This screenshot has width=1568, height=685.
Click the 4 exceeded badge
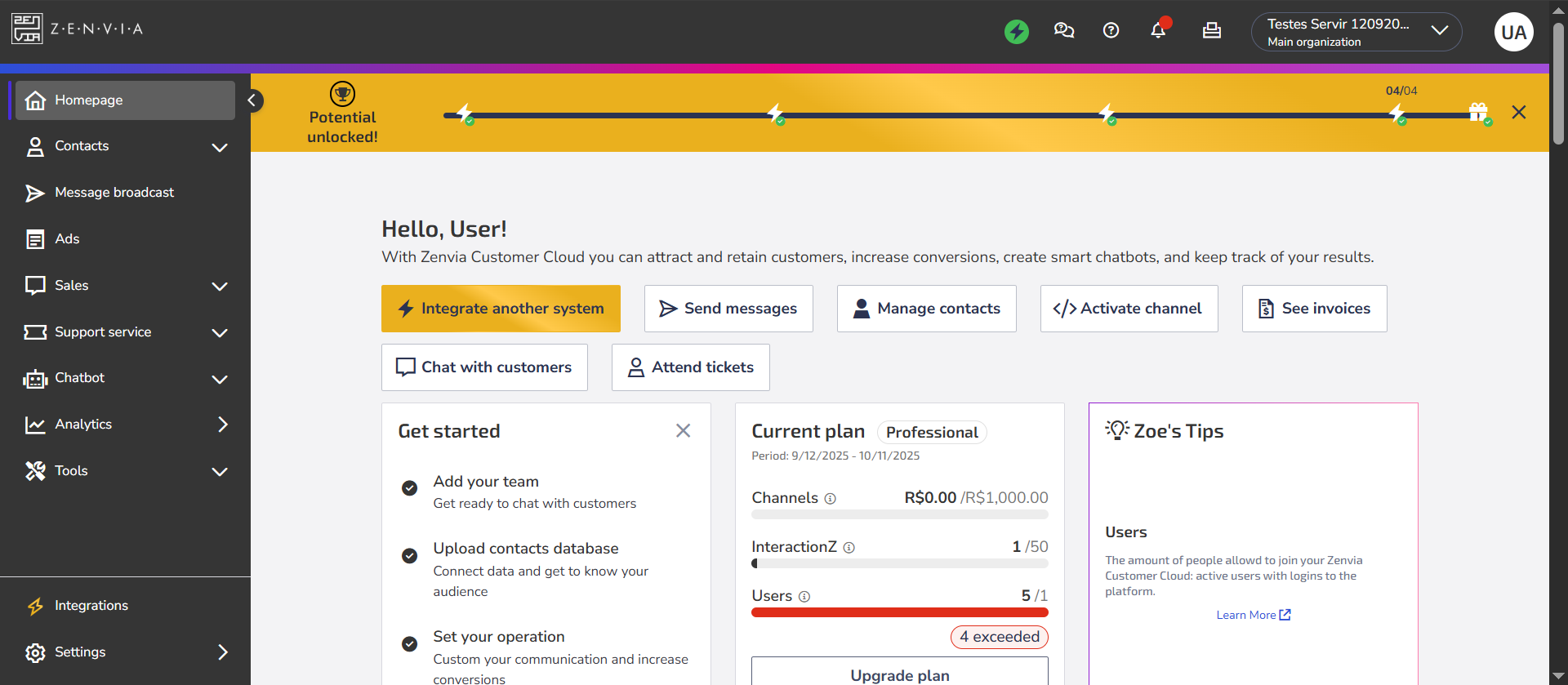[x=1000, y=637]
